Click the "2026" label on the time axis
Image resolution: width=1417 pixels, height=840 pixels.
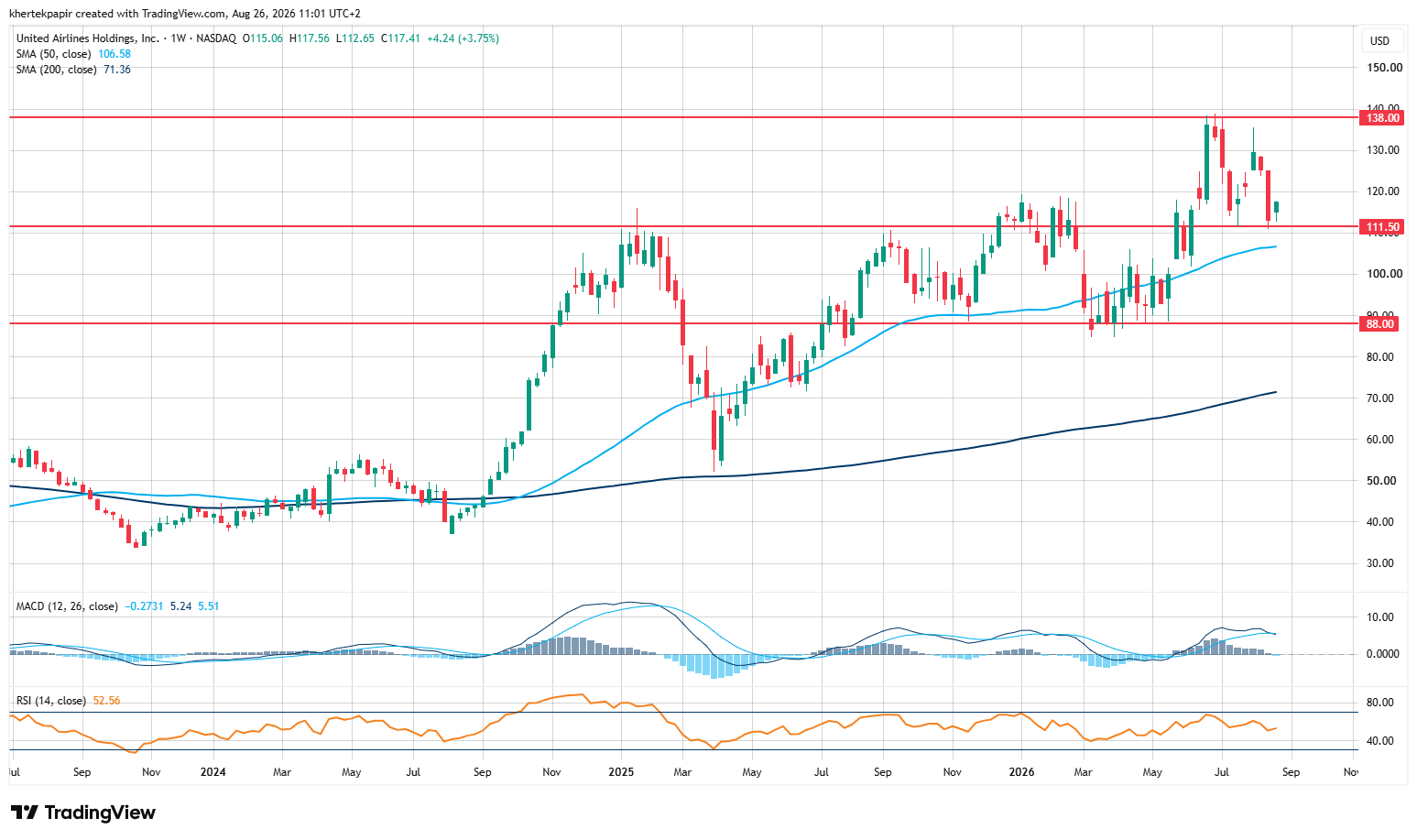pyautogui.click(x=1021, y=772)
